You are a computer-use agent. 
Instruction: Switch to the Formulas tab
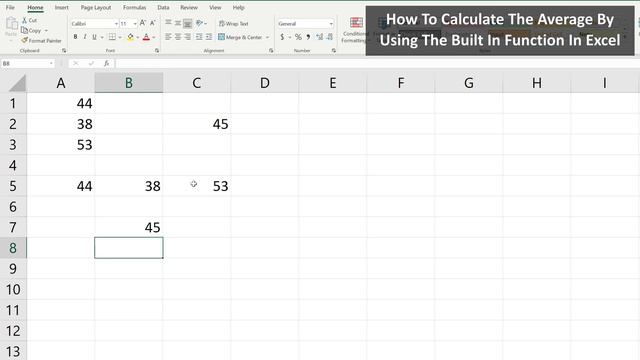point(135,7)
